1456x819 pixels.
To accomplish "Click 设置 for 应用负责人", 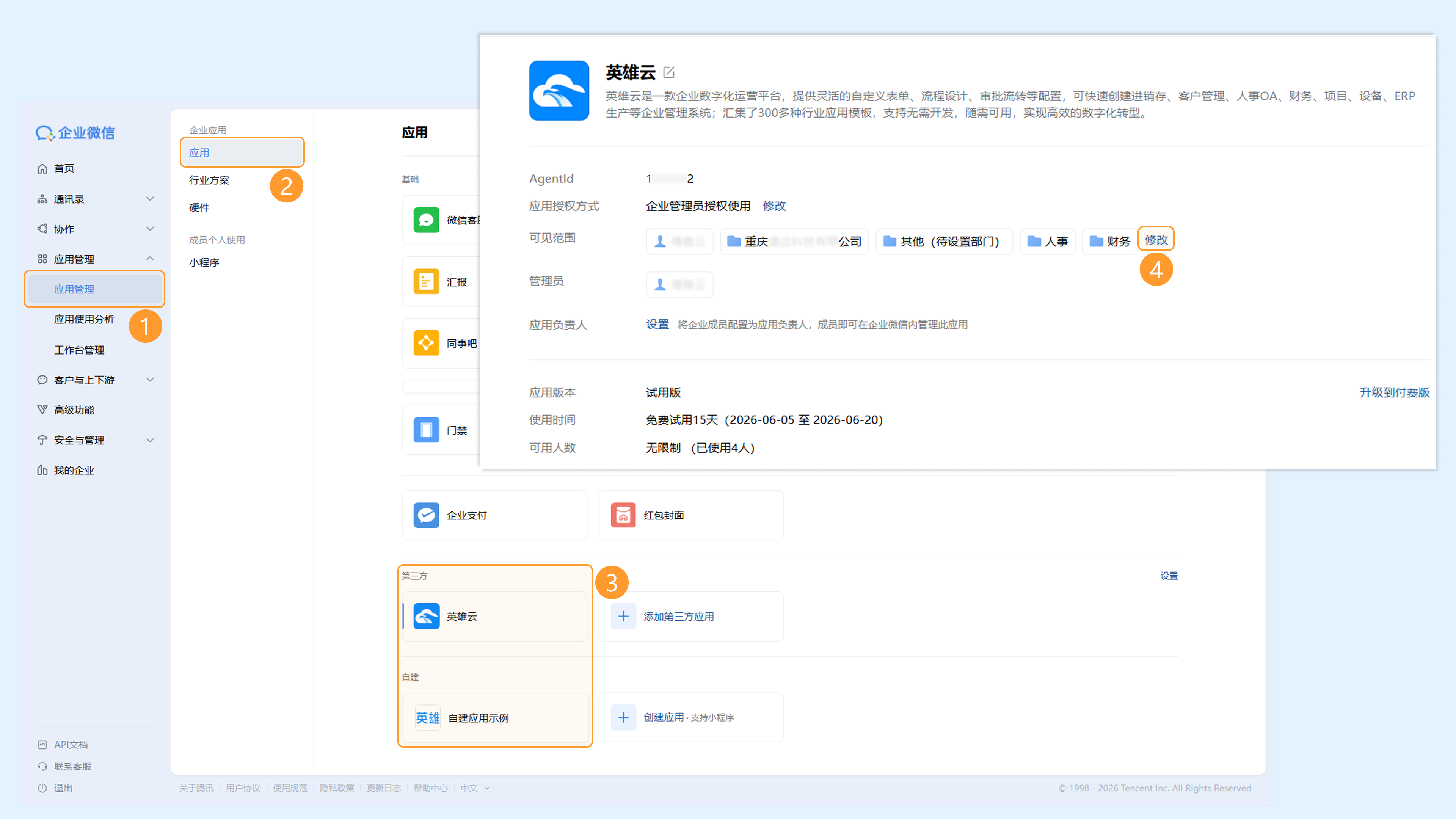I will (657, 325).
